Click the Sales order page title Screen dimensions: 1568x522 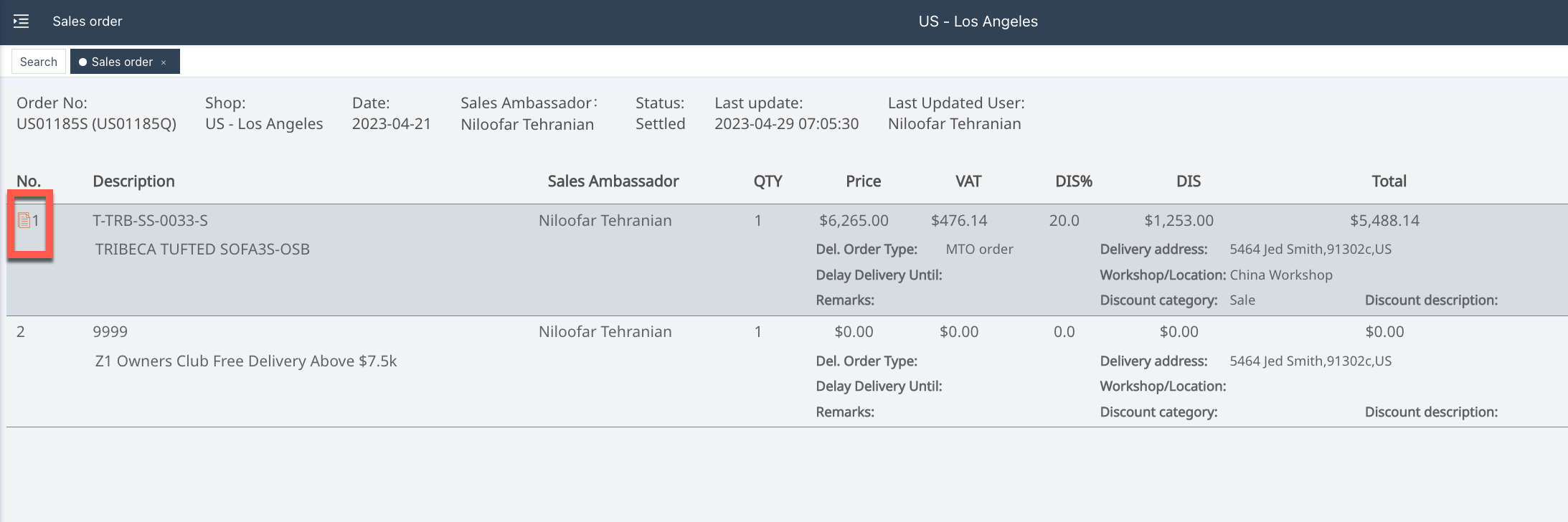87,22
